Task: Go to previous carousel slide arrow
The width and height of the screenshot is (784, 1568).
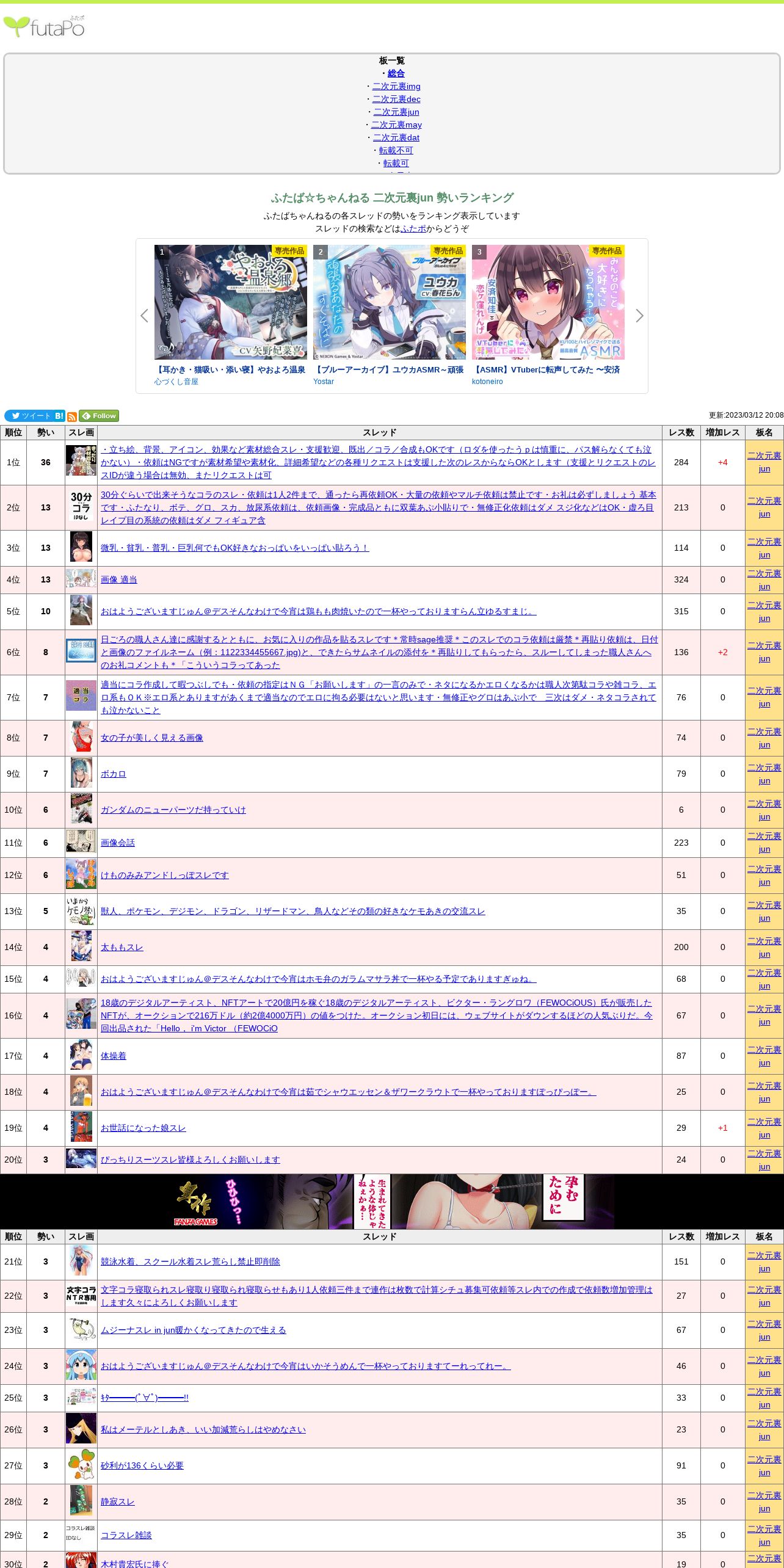Action: click(145, 316)
